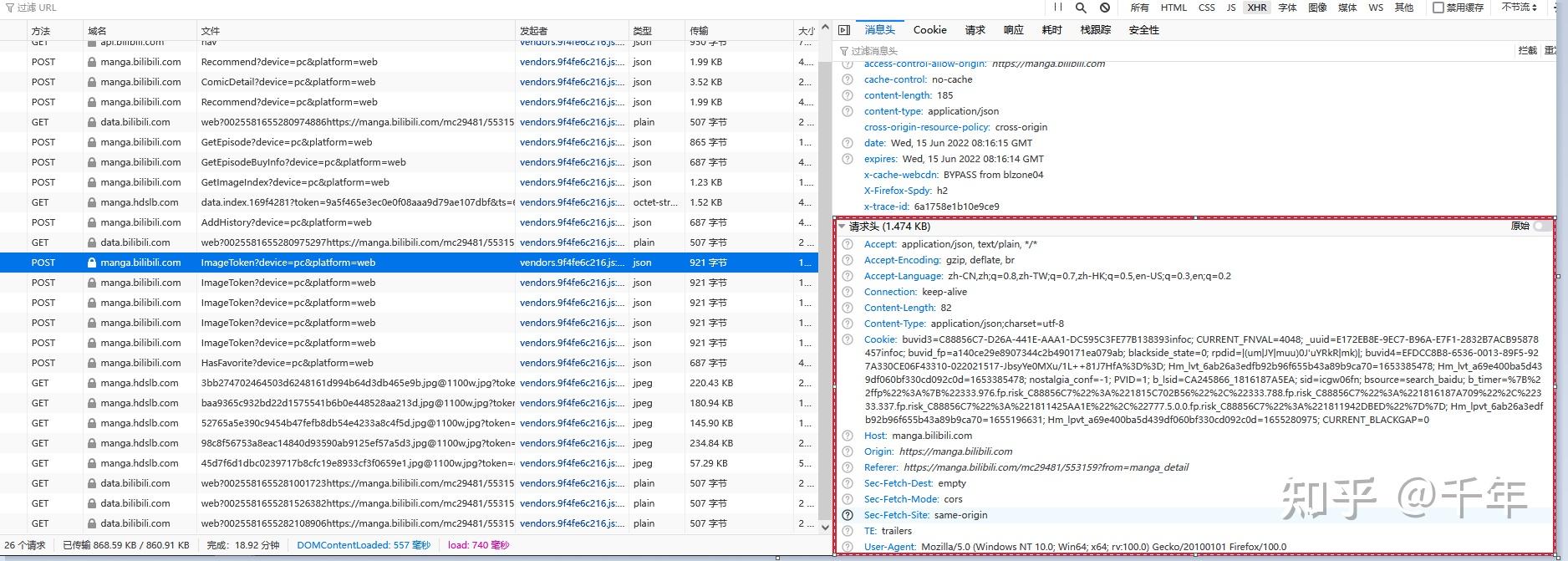Open the network search magnifier
The width and height of the screenshot is (1568, 561).
(1081, 8)
